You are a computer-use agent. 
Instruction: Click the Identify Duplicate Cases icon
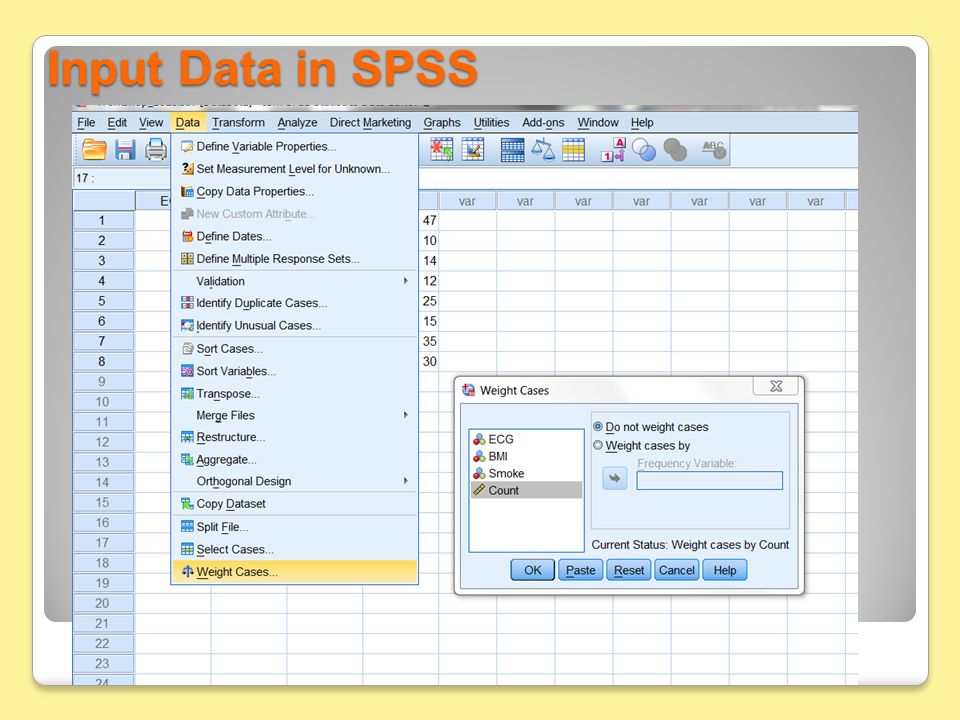coord(187,303)
